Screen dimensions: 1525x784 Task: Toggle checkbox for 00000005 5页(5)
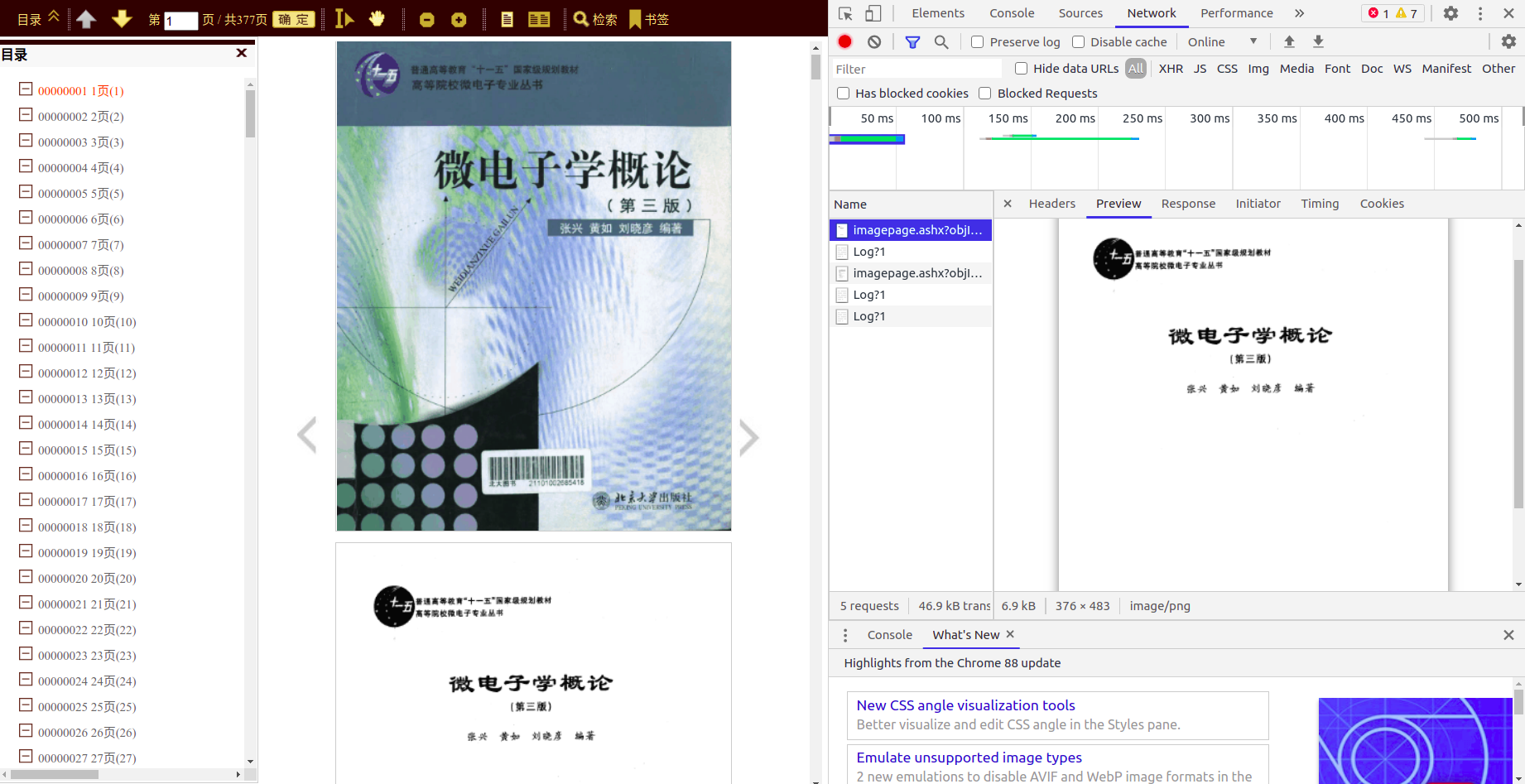(x=26, y=192)
